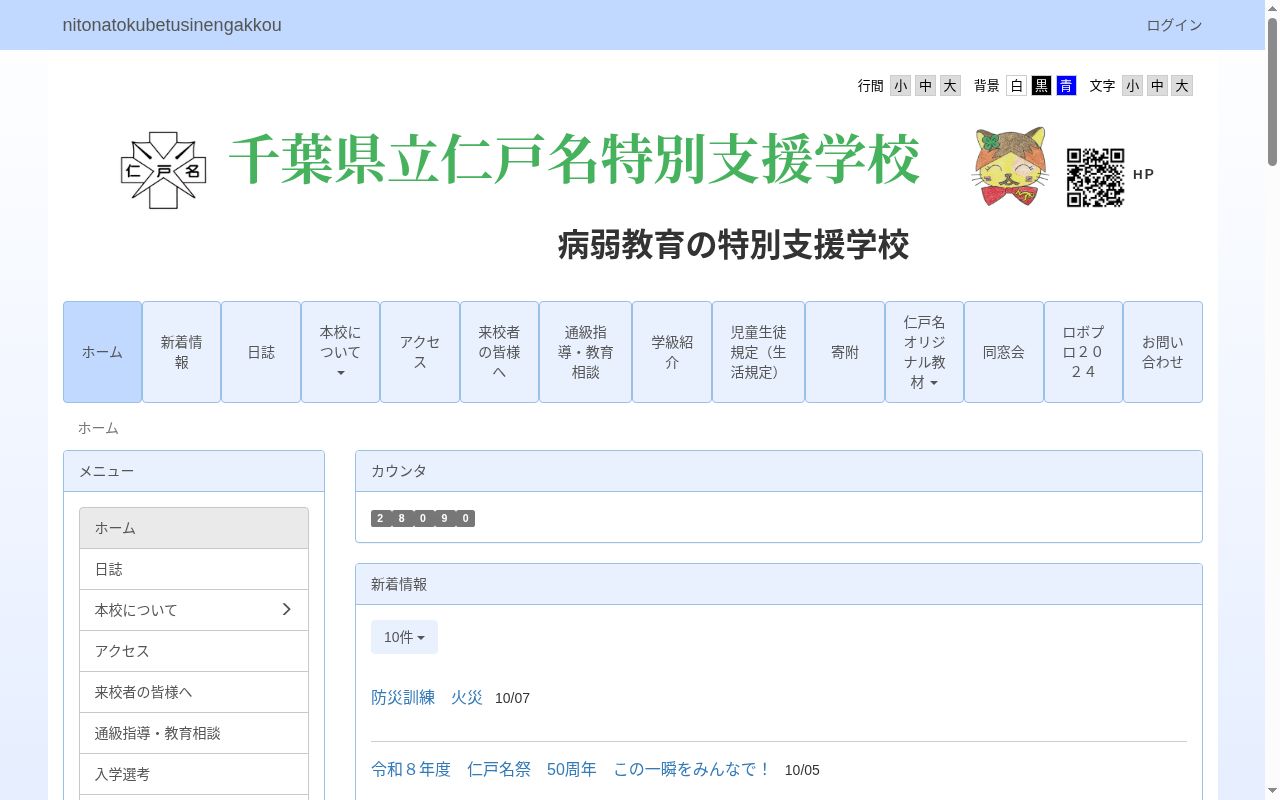1280x800 pixels.
Task: Open the 日誌 navigation tab
Action: [x=261, y=352]
